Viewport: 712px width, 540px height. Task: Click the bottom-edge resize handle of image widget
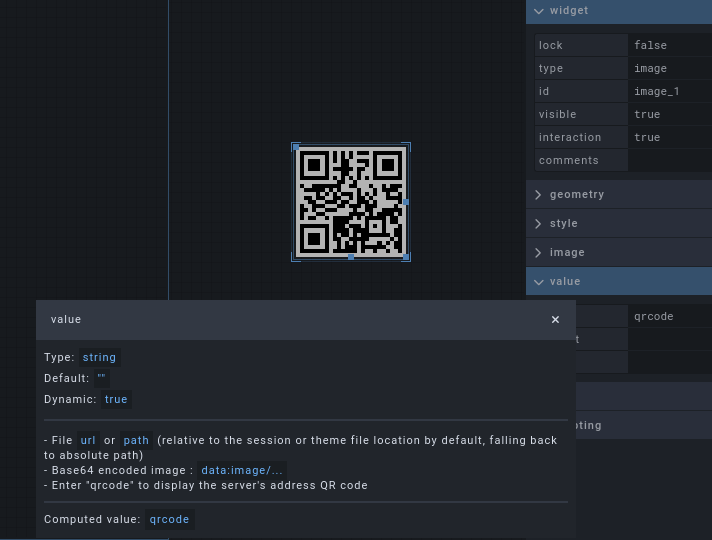[351, 257]
